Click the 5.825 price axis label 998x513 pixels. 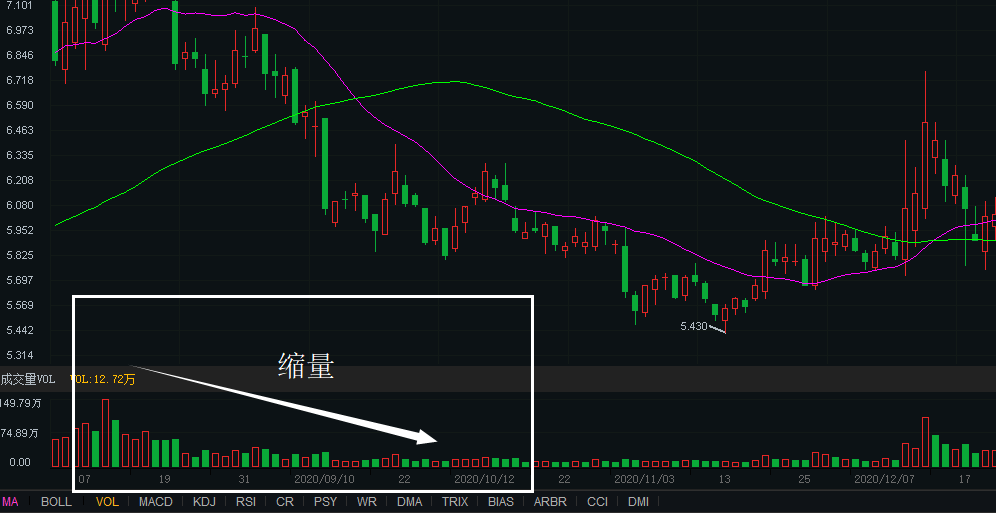pos(19,255)
